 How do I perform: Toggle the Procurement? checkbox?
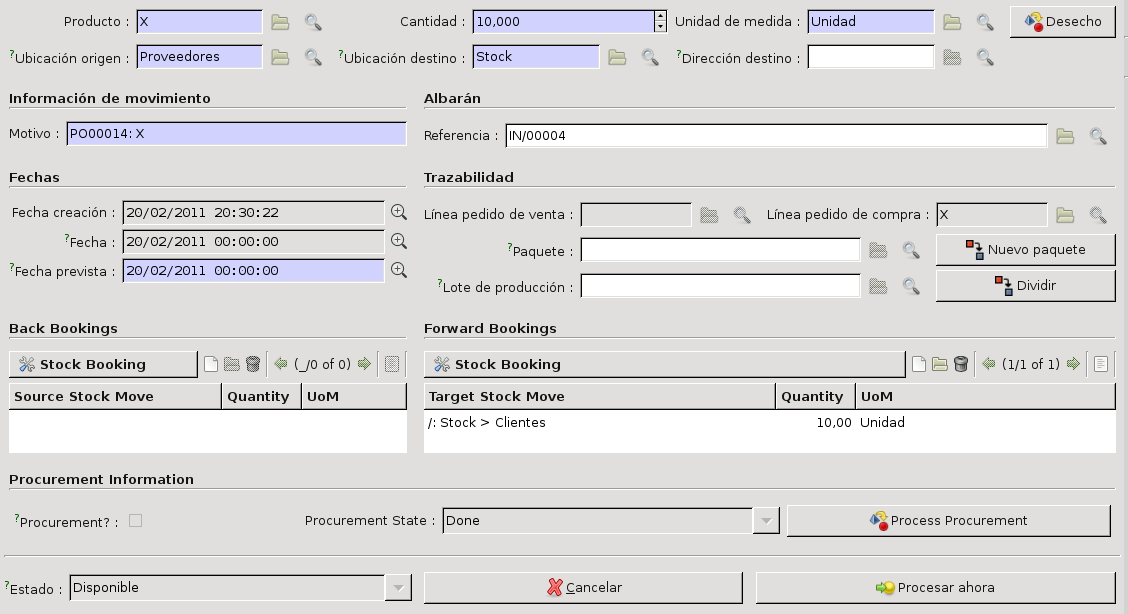(135, 521)
